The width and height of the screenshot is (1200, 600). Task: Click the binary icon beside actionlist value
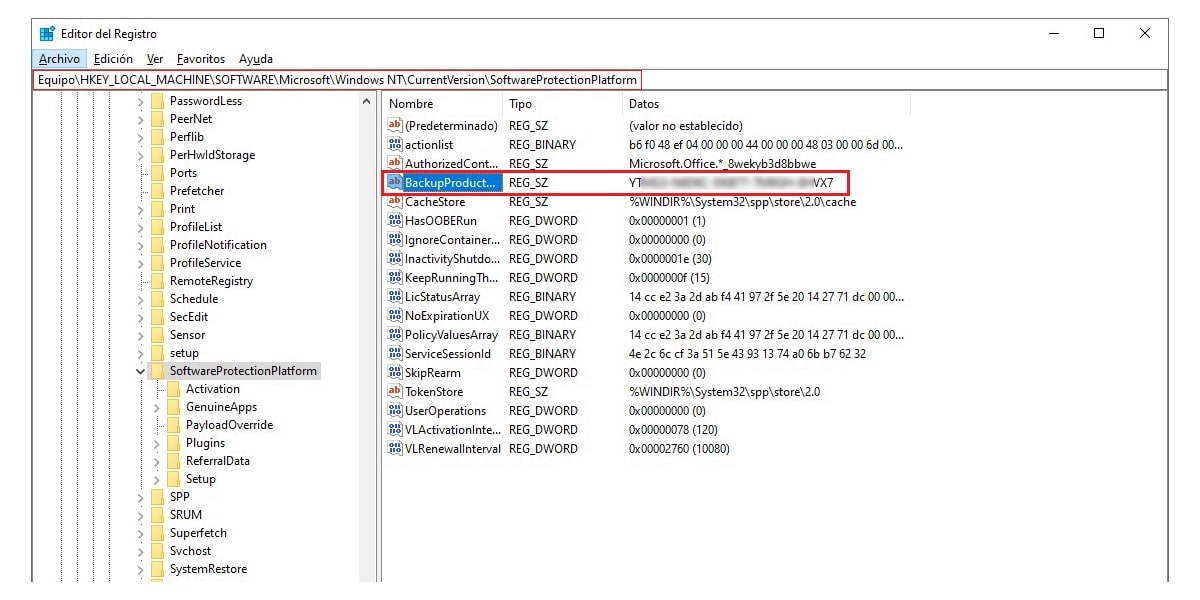[394, 145]
